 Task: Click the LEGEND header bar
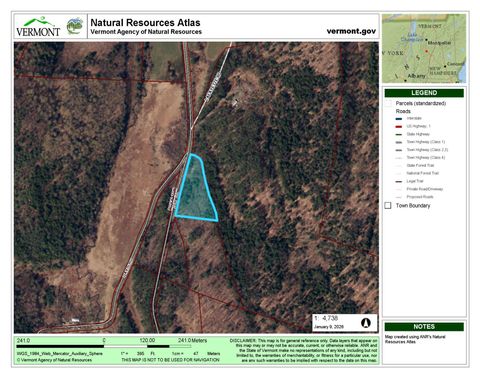(x=424, y=93)
